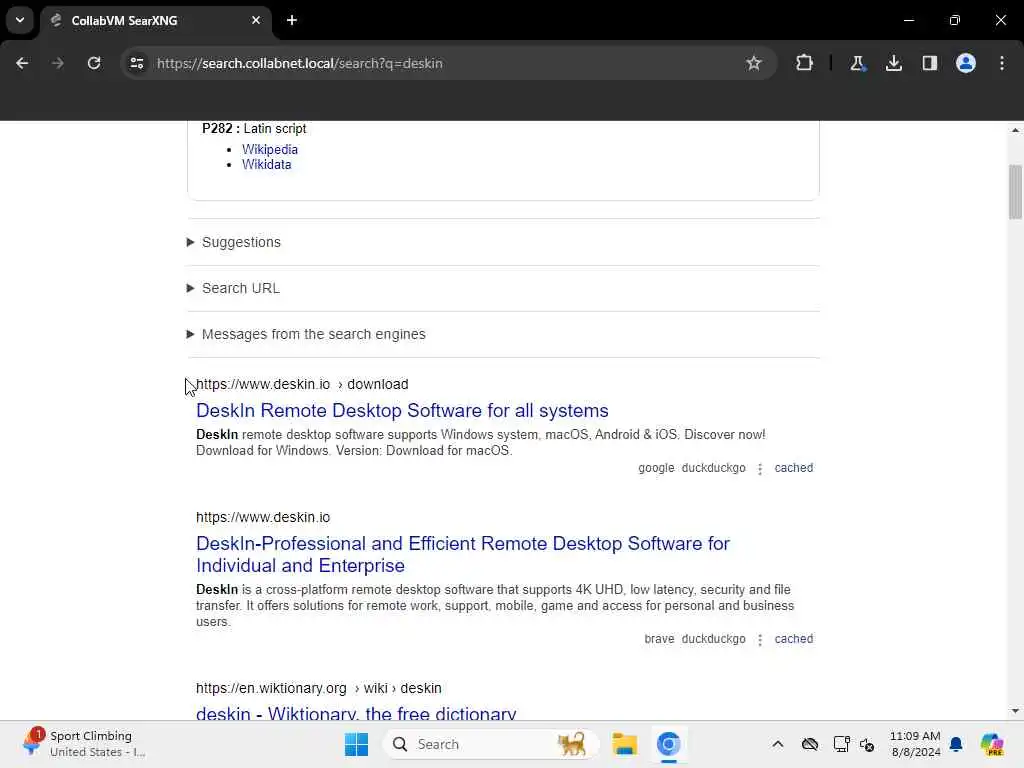Screen dimensions: 1024x768
Task: Open Chrome Labs flask icon
Action: click(857, 63)
